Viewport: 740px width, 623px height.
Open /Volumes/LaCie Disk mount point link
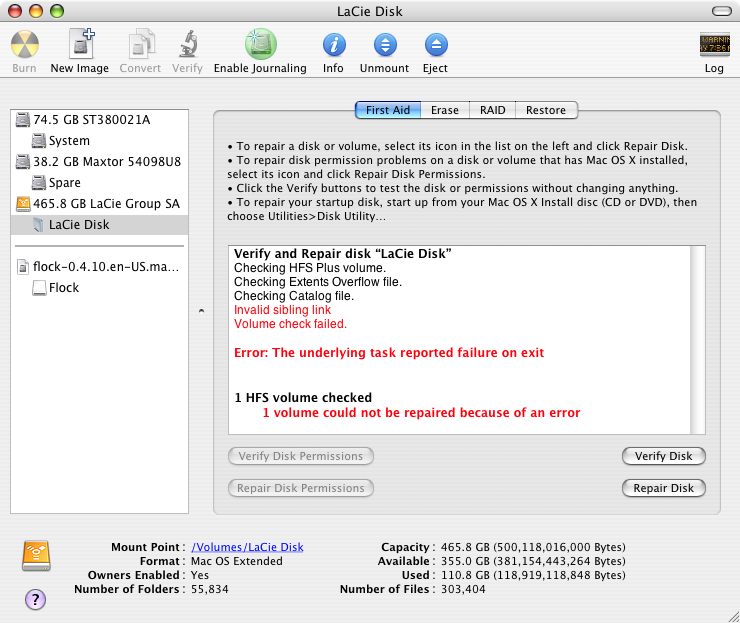click(x=247, y=547)
